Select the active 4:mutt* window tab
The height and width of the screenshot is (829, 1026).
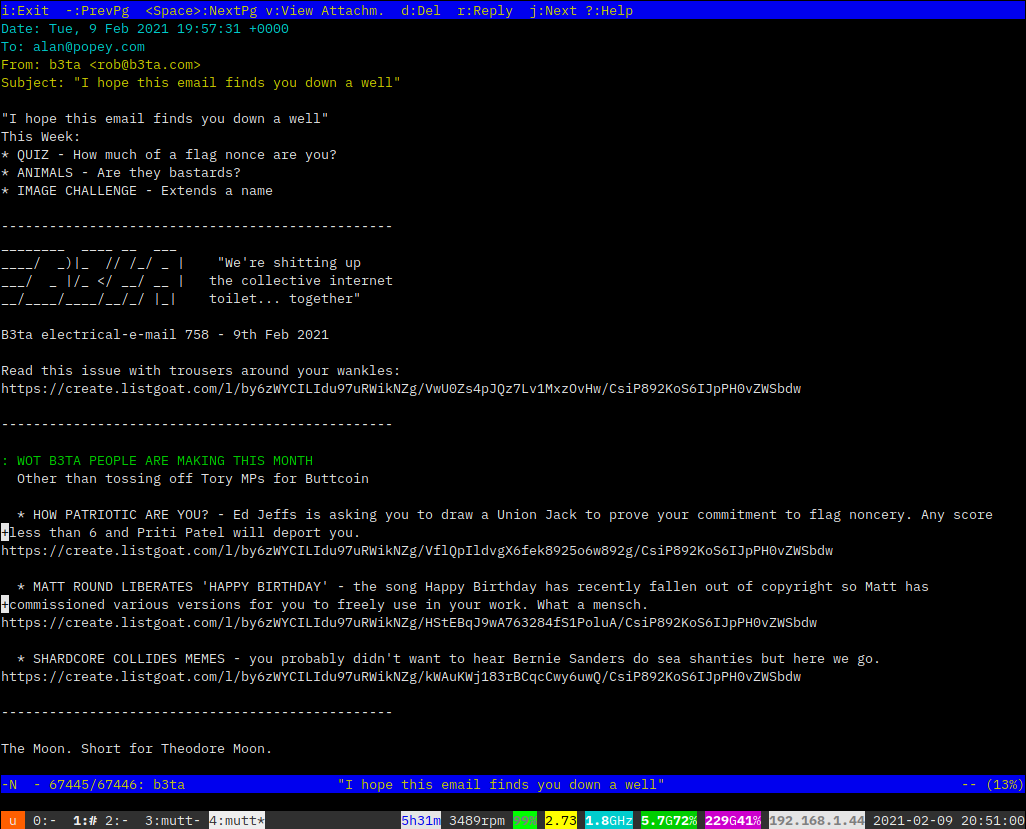237,820
